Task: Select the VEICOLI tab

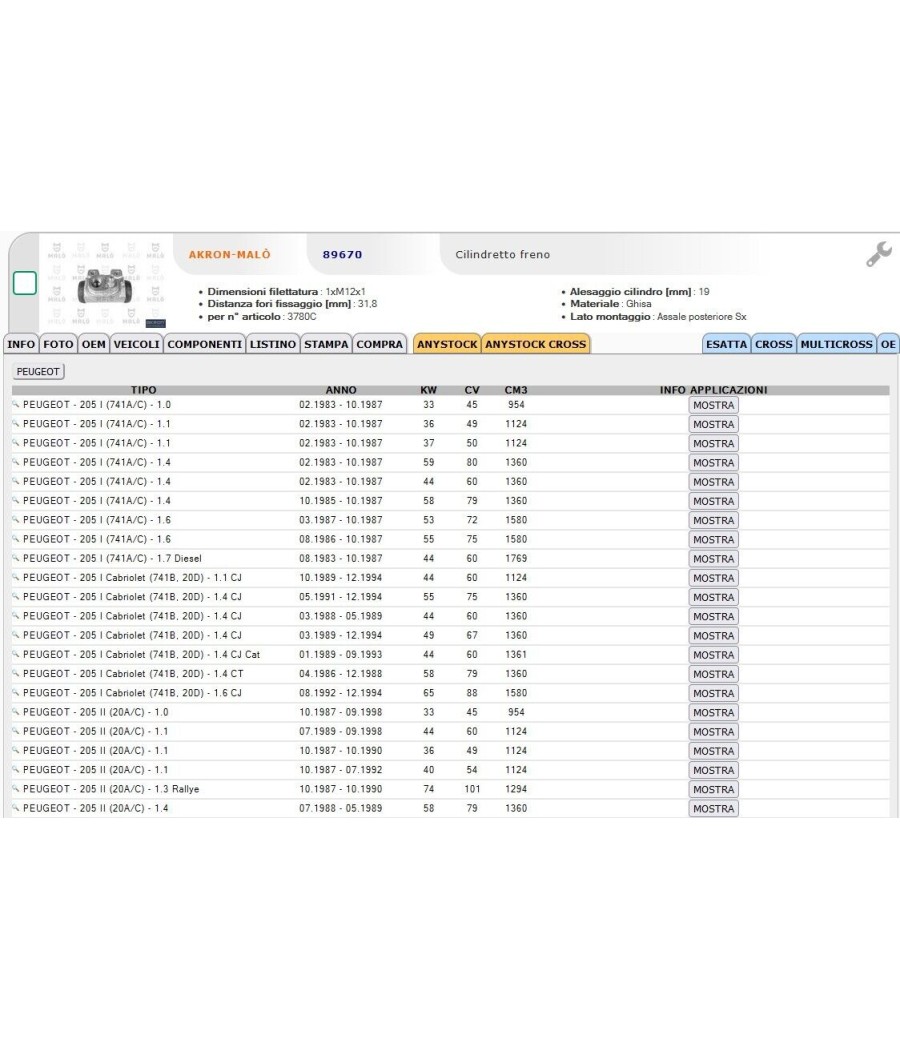Action: tap(137, 344)
